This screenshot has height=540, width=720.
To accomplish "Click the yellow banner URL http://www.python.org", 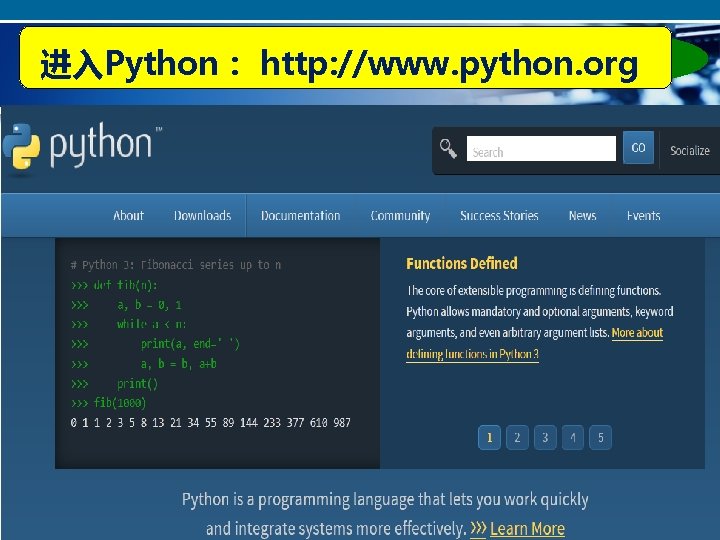I will (449, 63).
